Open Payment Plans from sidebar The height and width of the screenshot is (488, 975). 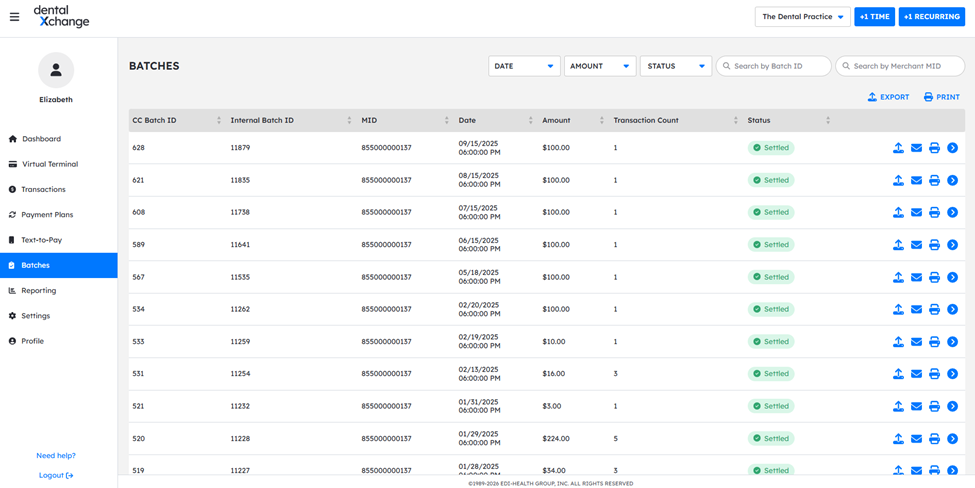(x=47, y=215)
